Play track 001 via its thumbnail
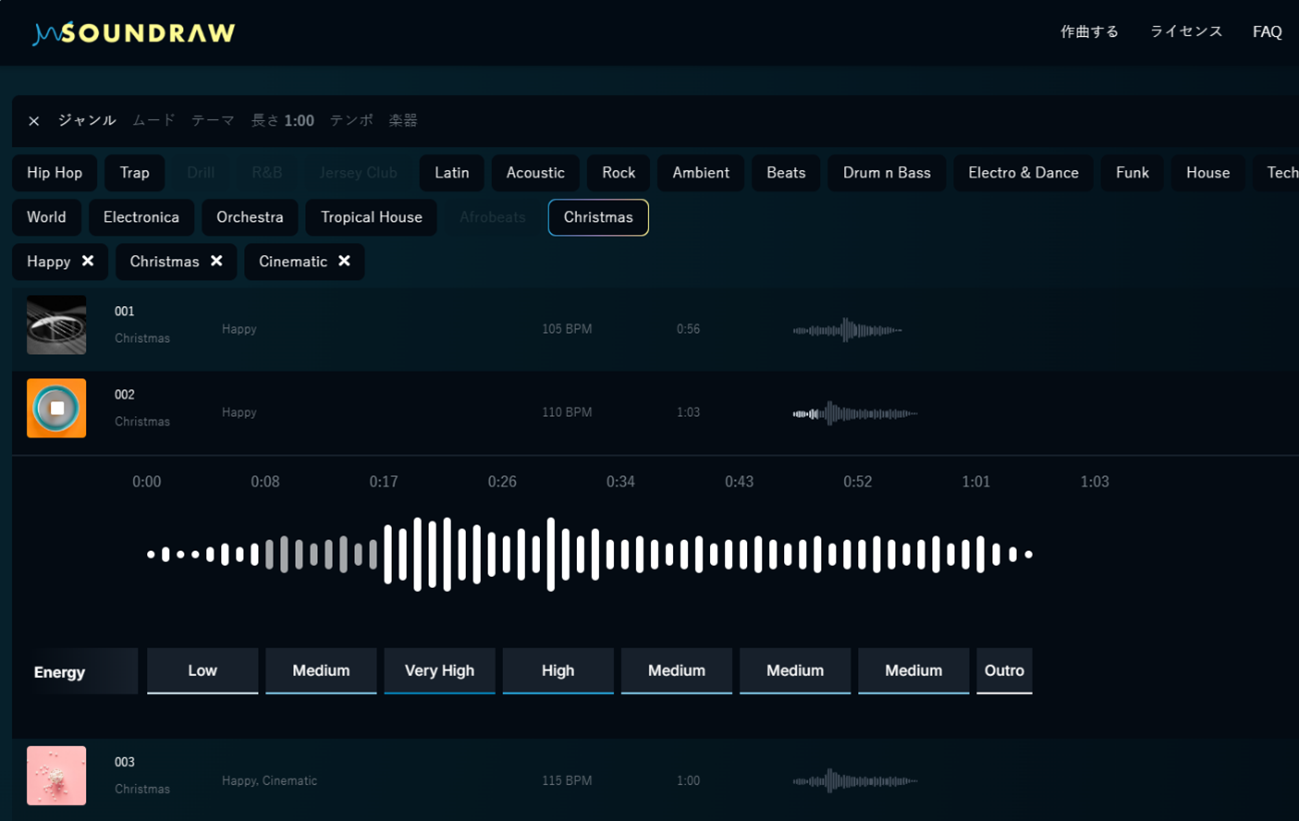 [x=56, y=325]
